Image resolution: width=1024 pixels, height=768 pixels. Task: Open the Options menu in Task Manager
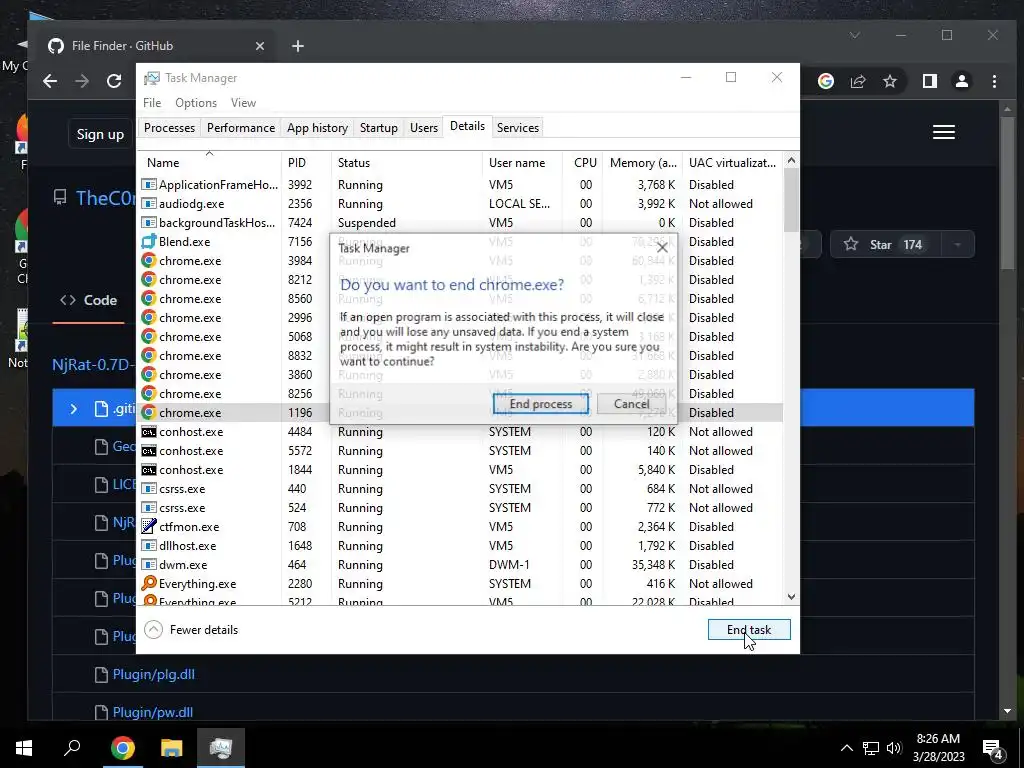(x=196, y=103)
